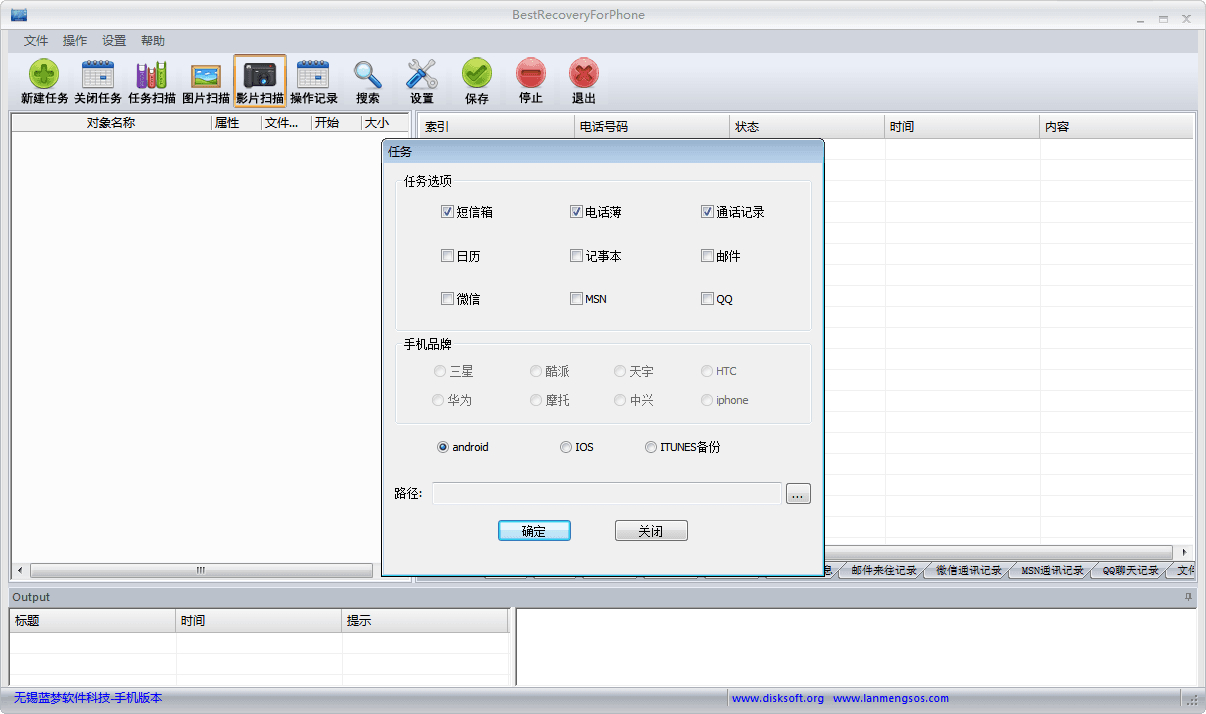This screenshot has height=714, width=1206.
Task: Click the 标题 column header in Output
Action: [93, 621]
